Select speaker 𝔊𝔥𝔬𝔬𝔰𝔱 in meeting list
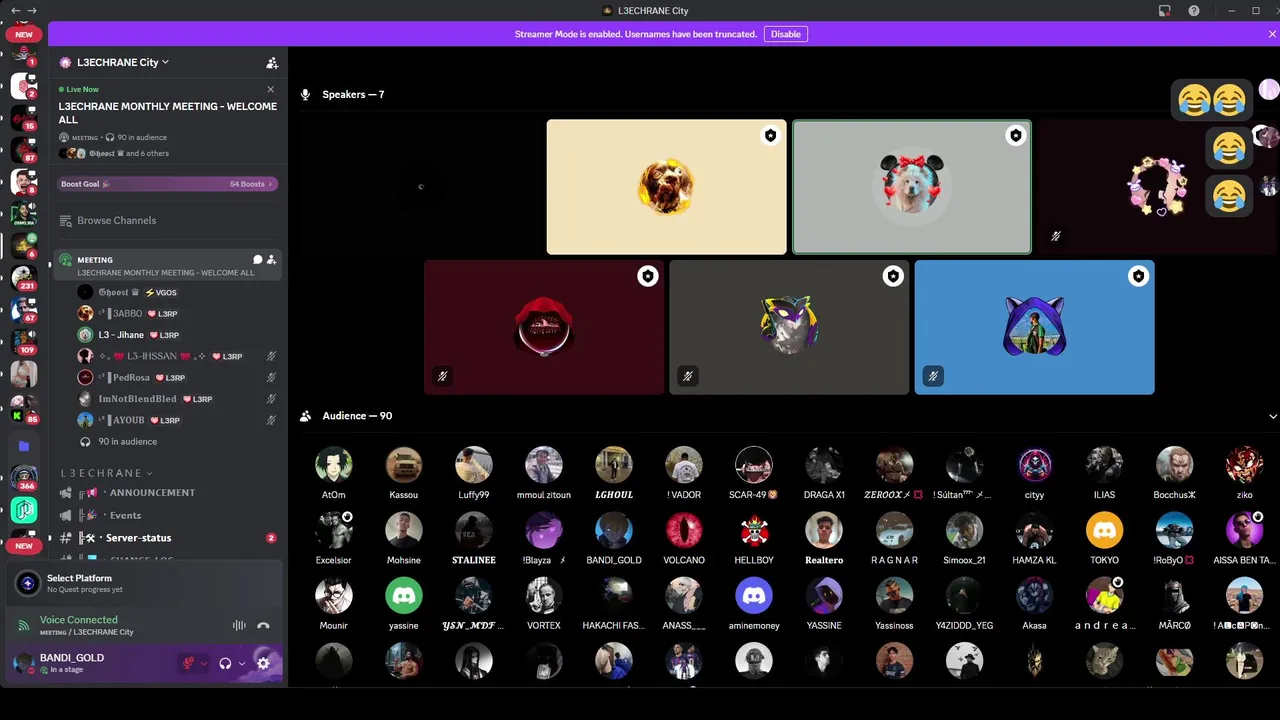This screenshot has height=720, width=1280. [x=178, y=292]
